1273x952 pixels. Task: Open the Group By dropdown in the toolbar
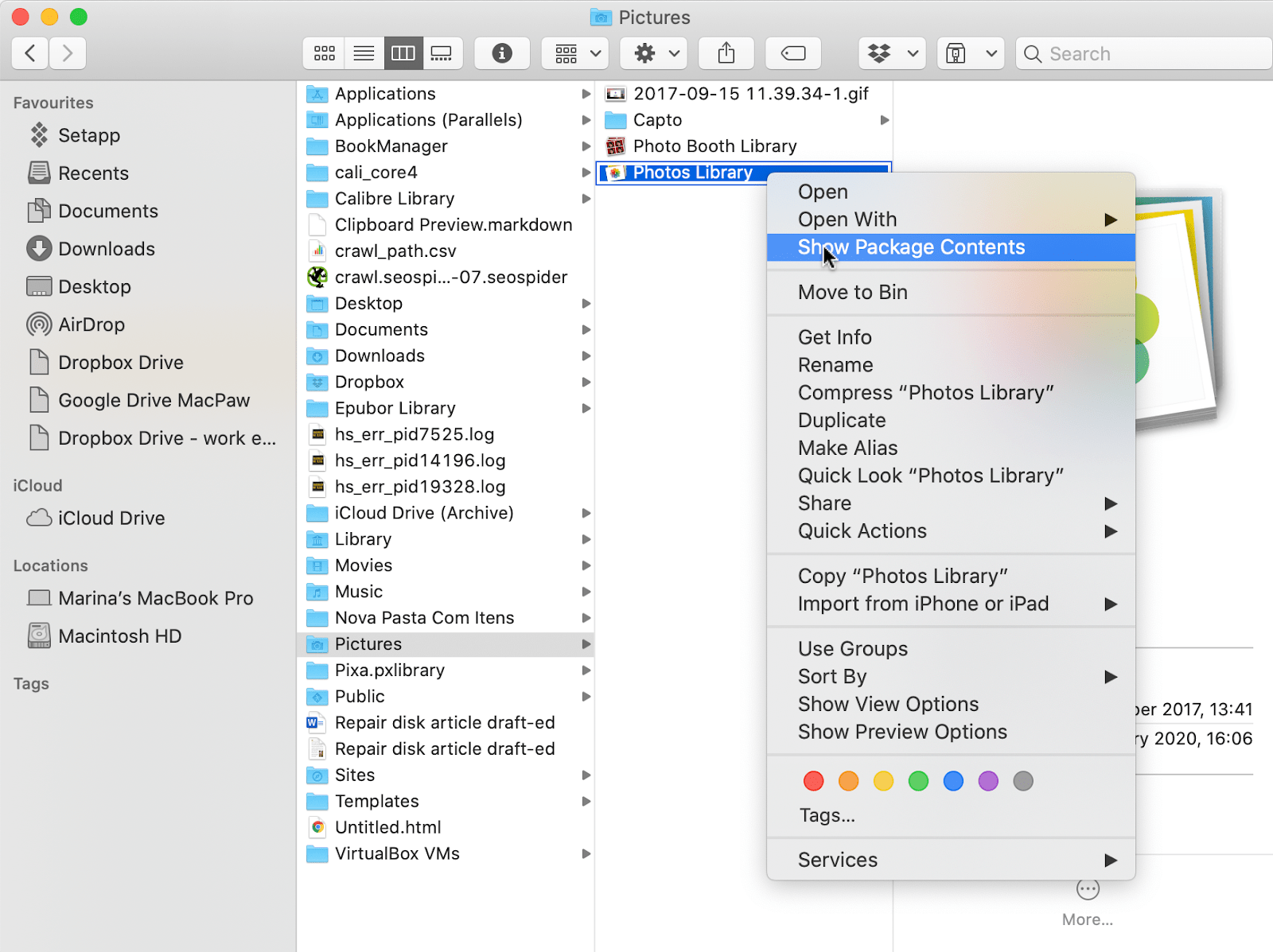[574, 52]
